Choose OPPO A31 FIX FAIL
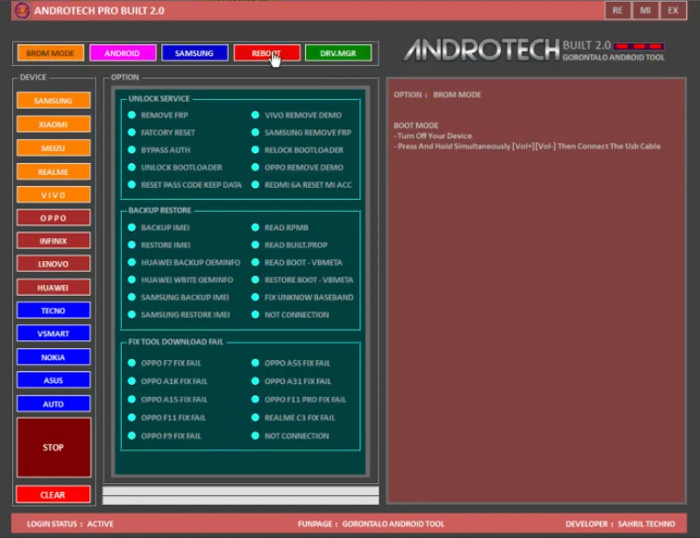The height and width of the screenshot is (538, 700). tap(292, 381)
